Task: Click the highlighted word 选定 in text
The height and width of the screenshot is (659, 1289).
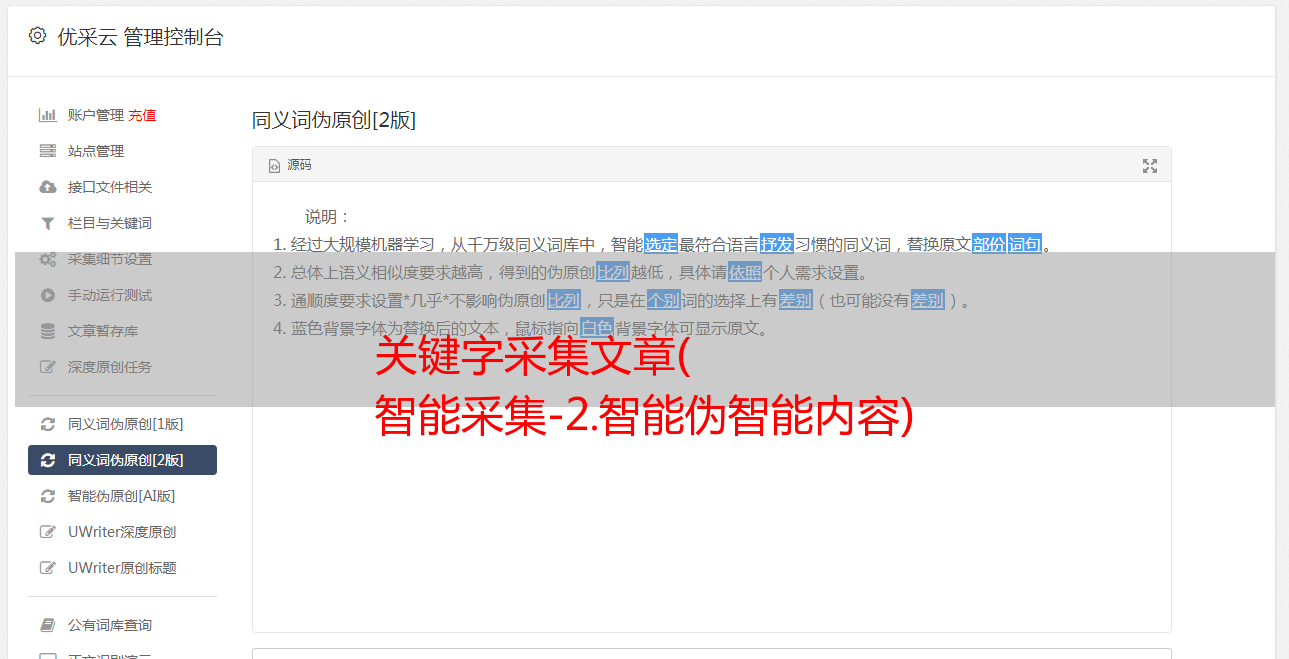Action: [x=661, y=244]
